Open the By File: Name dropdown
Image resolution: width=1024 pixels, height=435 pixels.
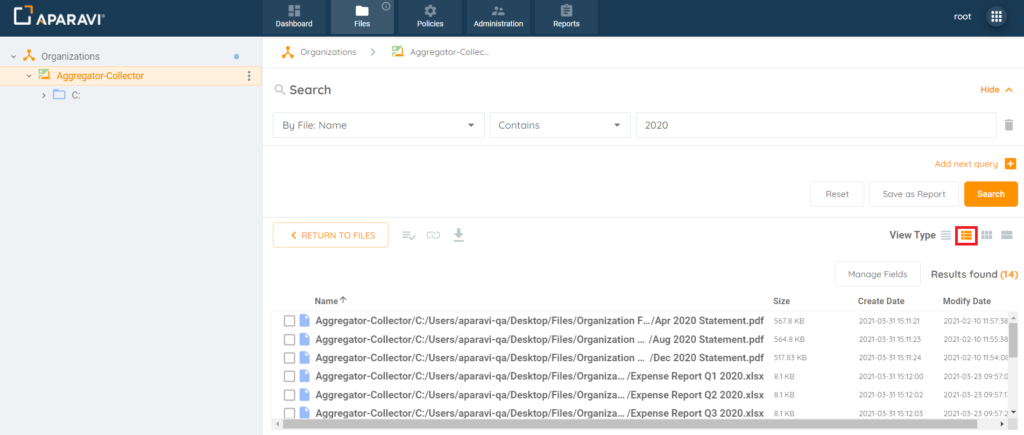click(378, 125)
